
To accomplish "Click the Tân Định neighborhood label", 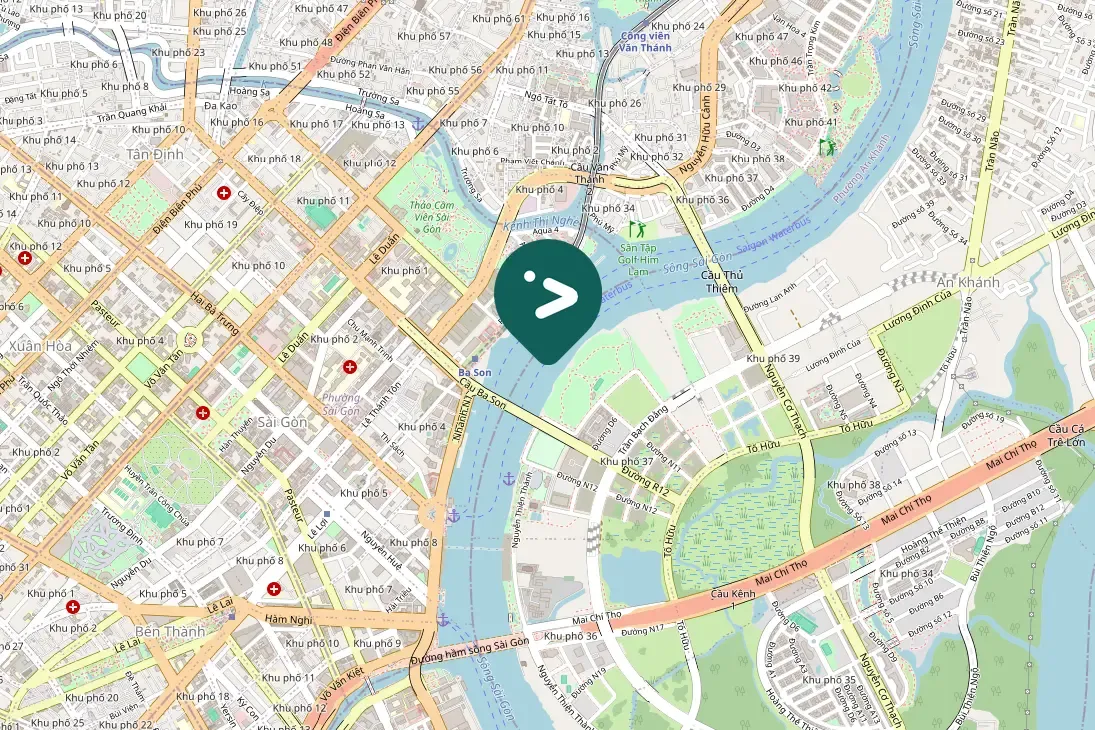I will (x=155, y=154).
